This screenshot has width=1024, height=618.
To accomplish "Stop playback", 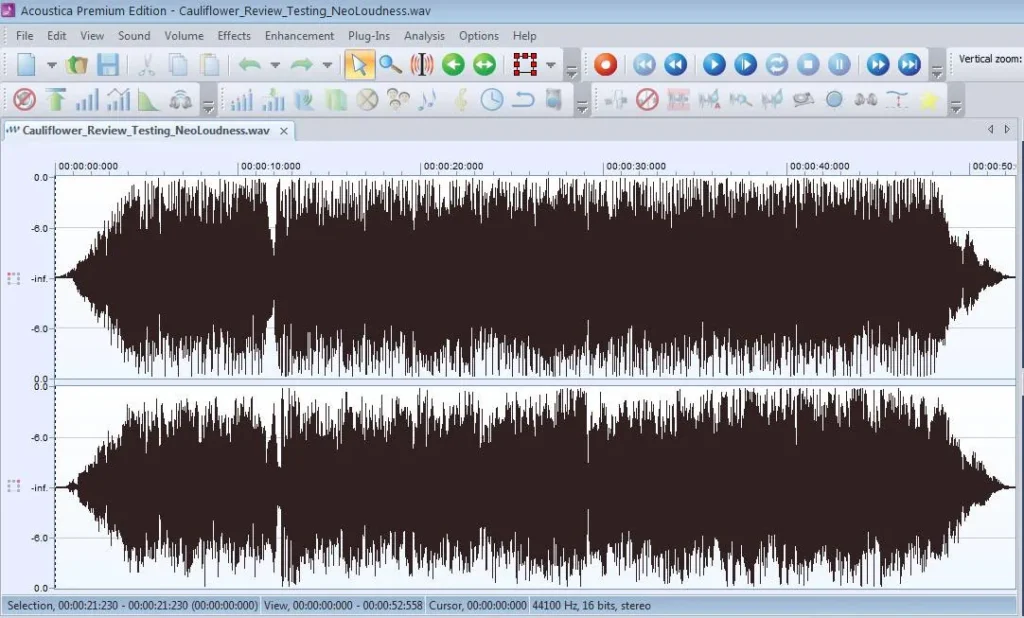I will pyautogui.click(x=808, y=65).
